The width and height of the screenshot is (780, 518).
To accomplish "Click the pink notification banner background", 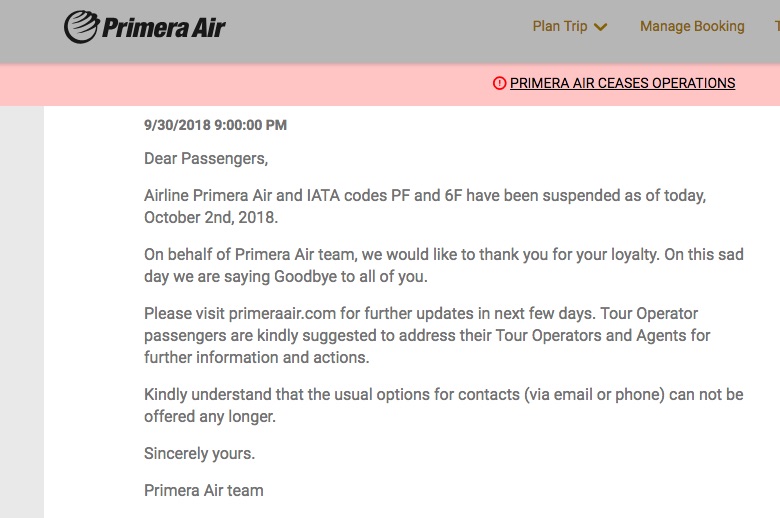I will 250,84.
